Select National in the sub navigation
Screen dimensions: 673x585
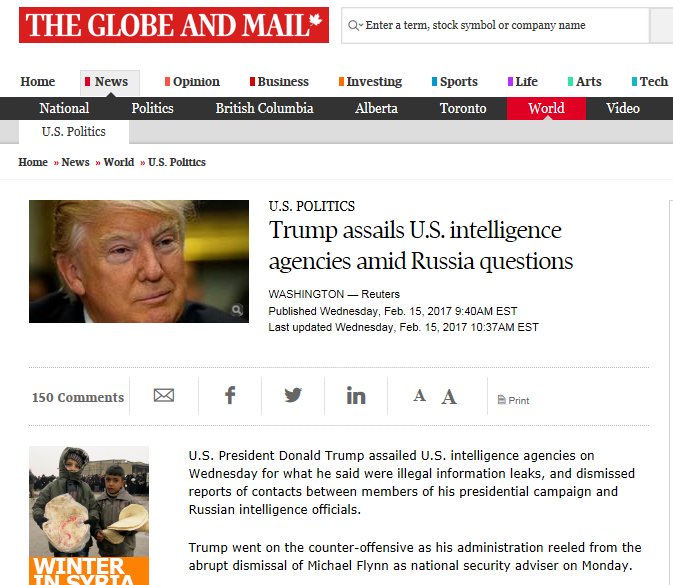(64, 108)
